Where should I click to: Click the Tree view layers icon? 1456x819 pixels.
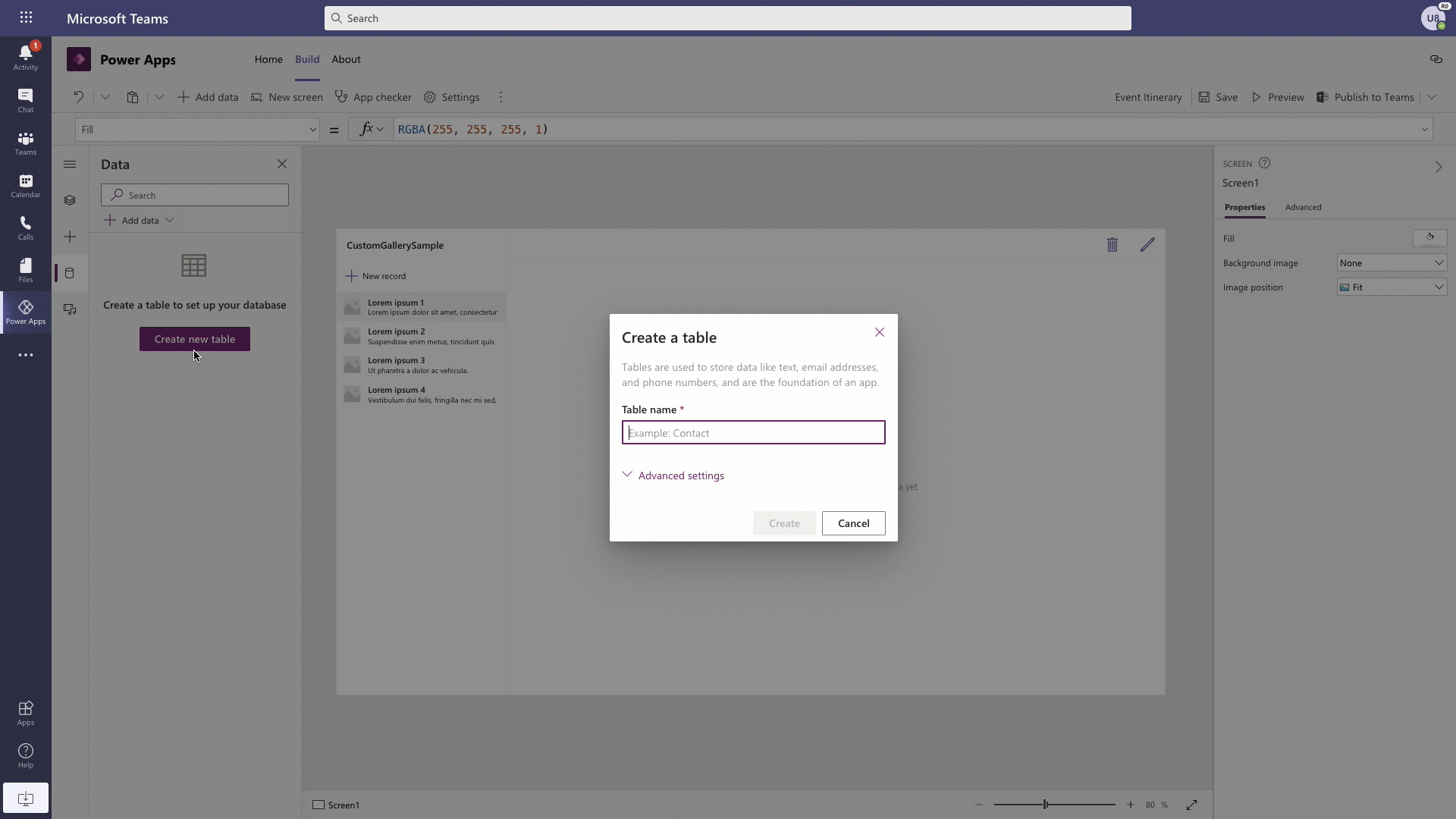[x=70, y=200]
